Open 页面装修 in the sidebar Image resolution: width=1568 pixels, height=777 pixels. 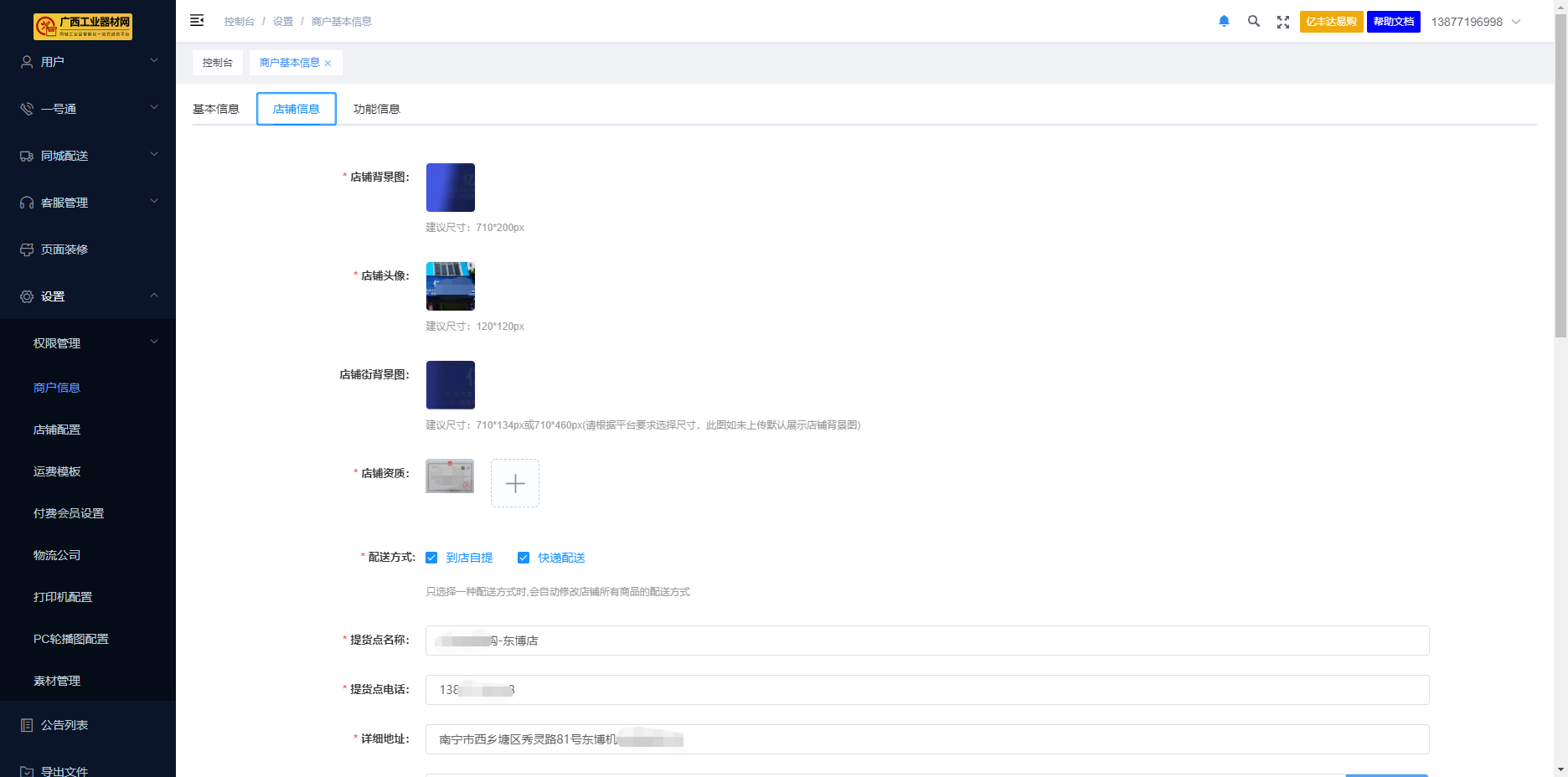click(x=64, y=250)
